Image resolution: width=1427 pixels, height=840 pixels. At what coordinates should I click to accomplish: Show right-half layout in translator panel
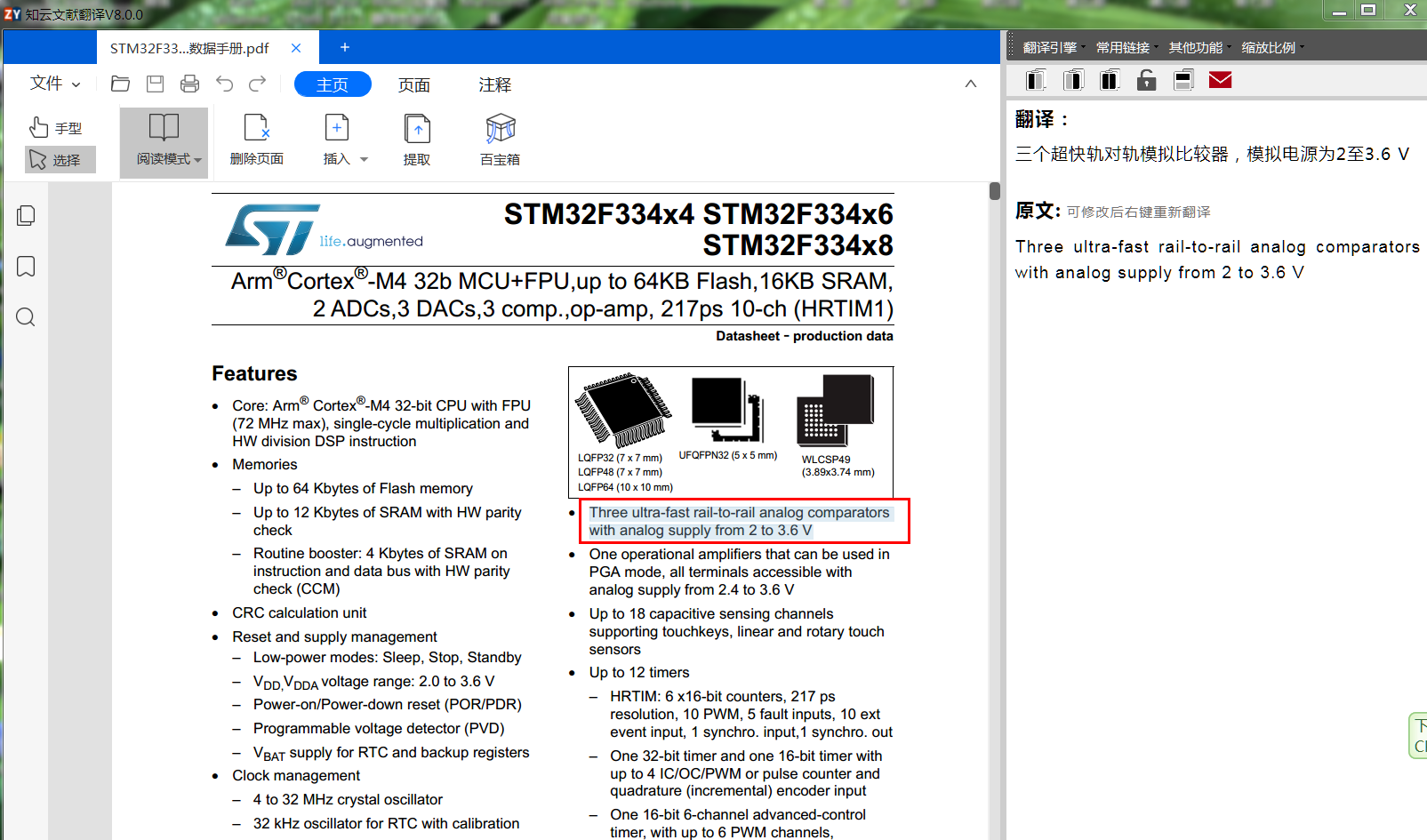(x=1072, y=81)
